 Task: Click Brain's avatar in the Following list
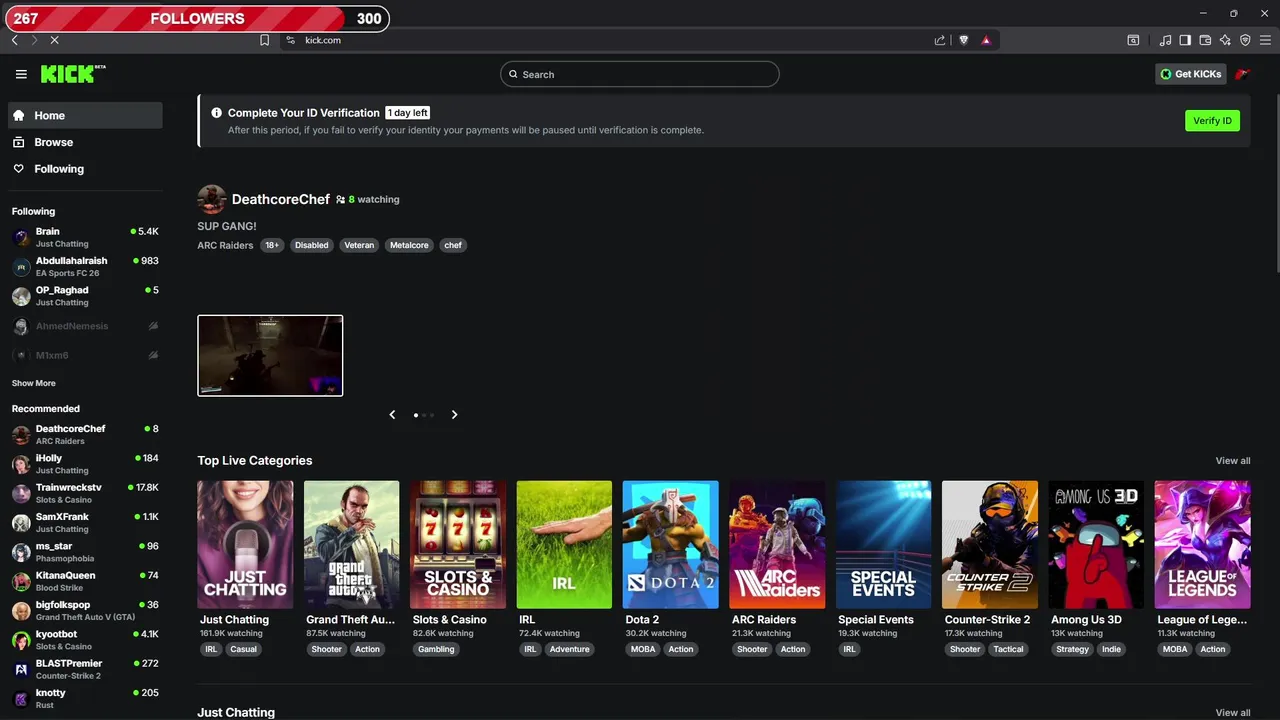pyautogui.click(x=21, y=237)
